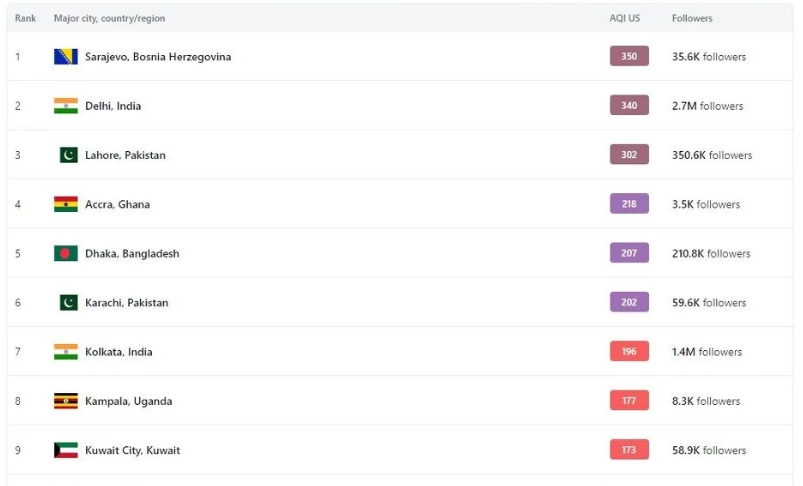Click the Followers column header
The height and width of the screenshot is (486, 803).
692,19
